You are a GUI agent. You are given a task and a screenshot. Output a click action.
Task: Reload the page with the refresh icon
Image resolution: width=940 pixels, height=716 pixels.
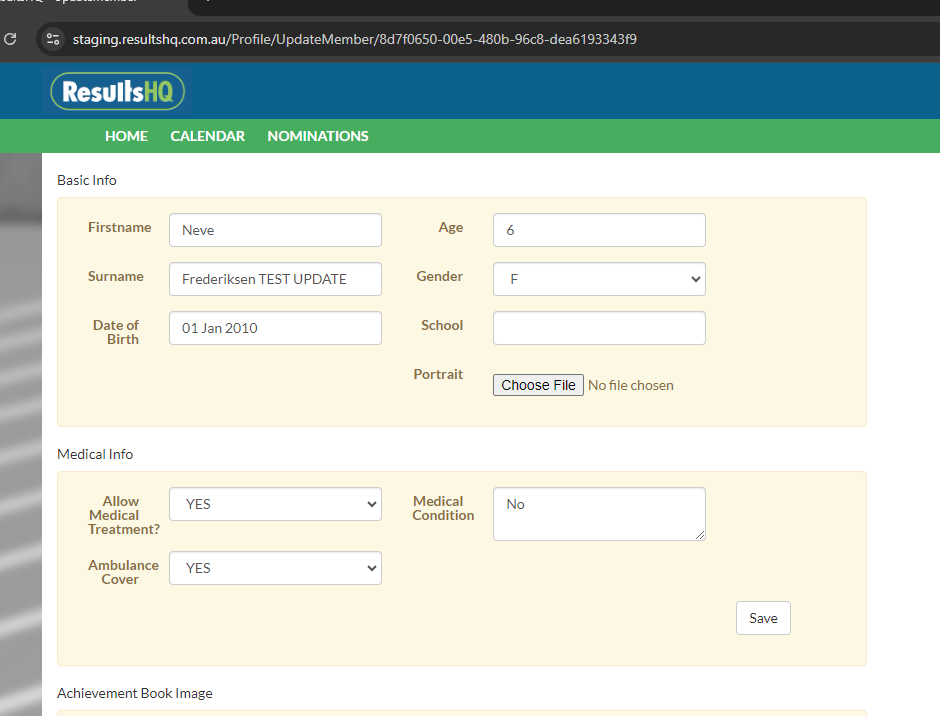point(10,39)
